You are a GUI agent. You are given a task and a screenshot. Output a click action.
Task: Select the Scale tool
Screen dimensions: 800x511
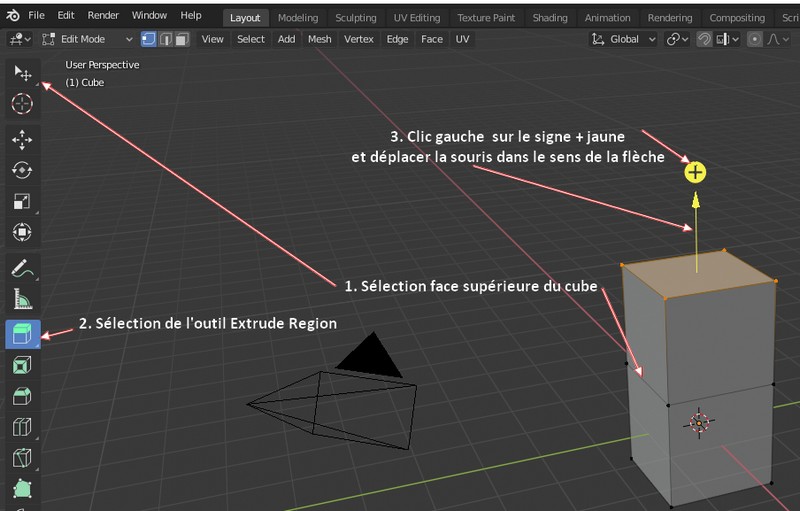pyautogui.click(x=22, y=201)
